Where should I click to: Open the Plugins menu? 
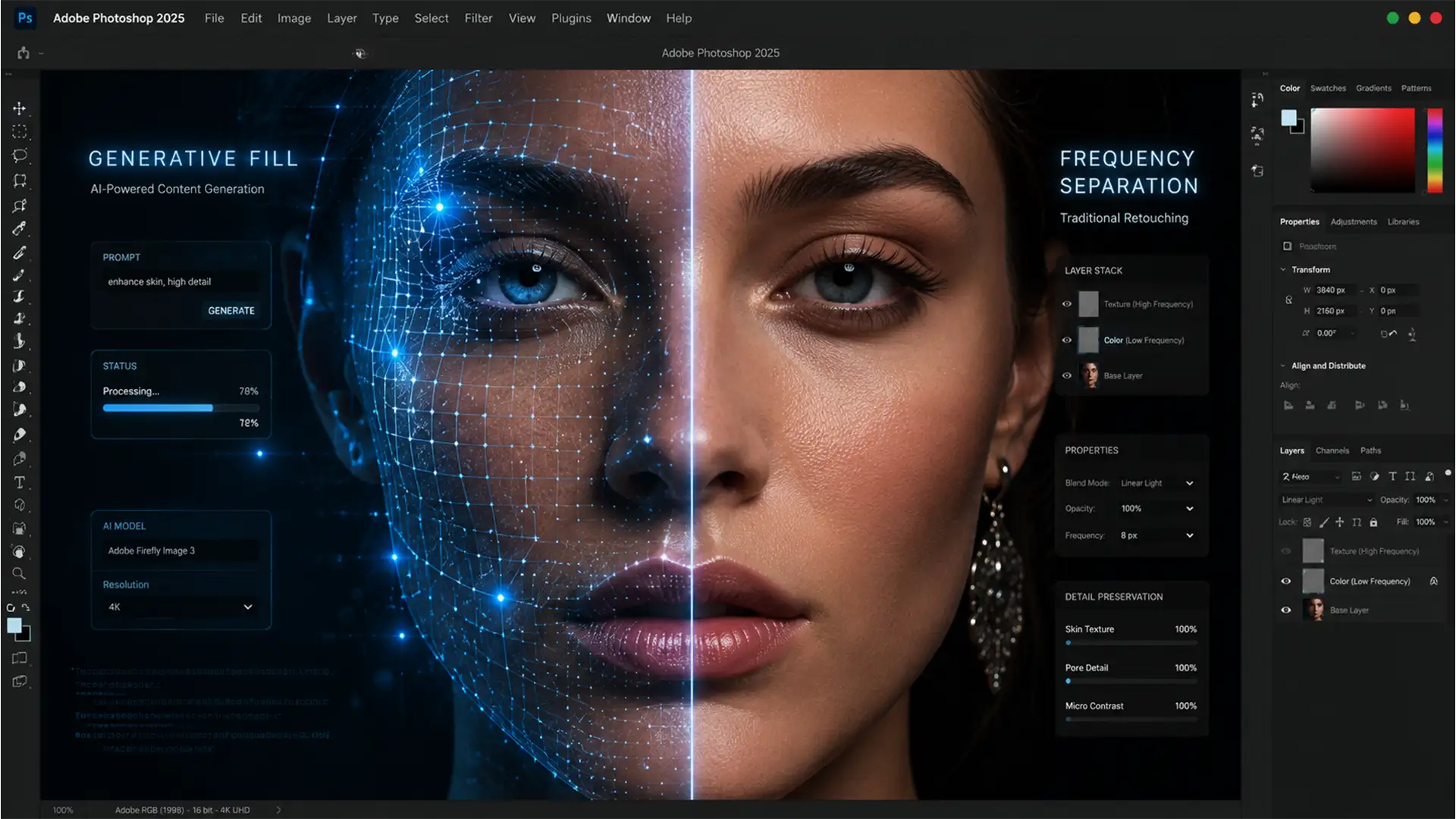[x=571, y=18]
